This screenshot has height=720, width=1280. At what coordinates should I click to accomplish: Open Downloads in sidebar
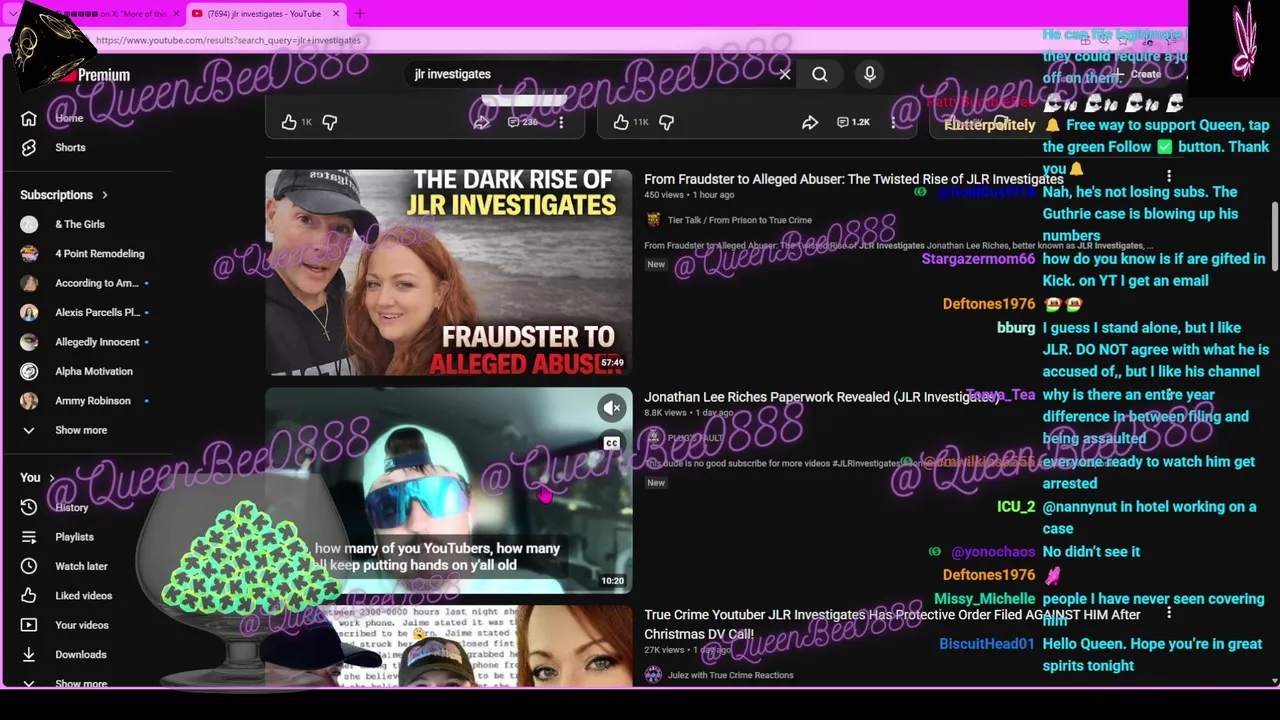click(x=80, y=655)
